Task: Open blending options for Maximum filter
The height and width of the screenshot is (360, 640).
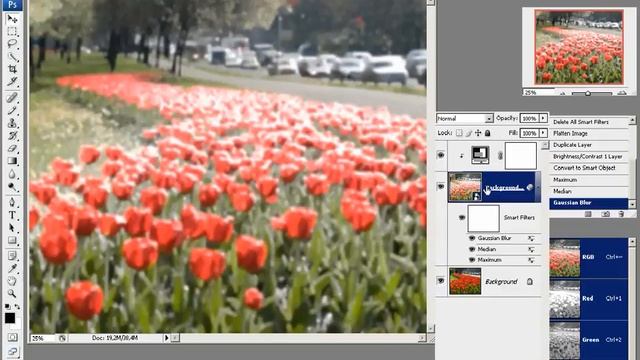Action: point(531,260)
